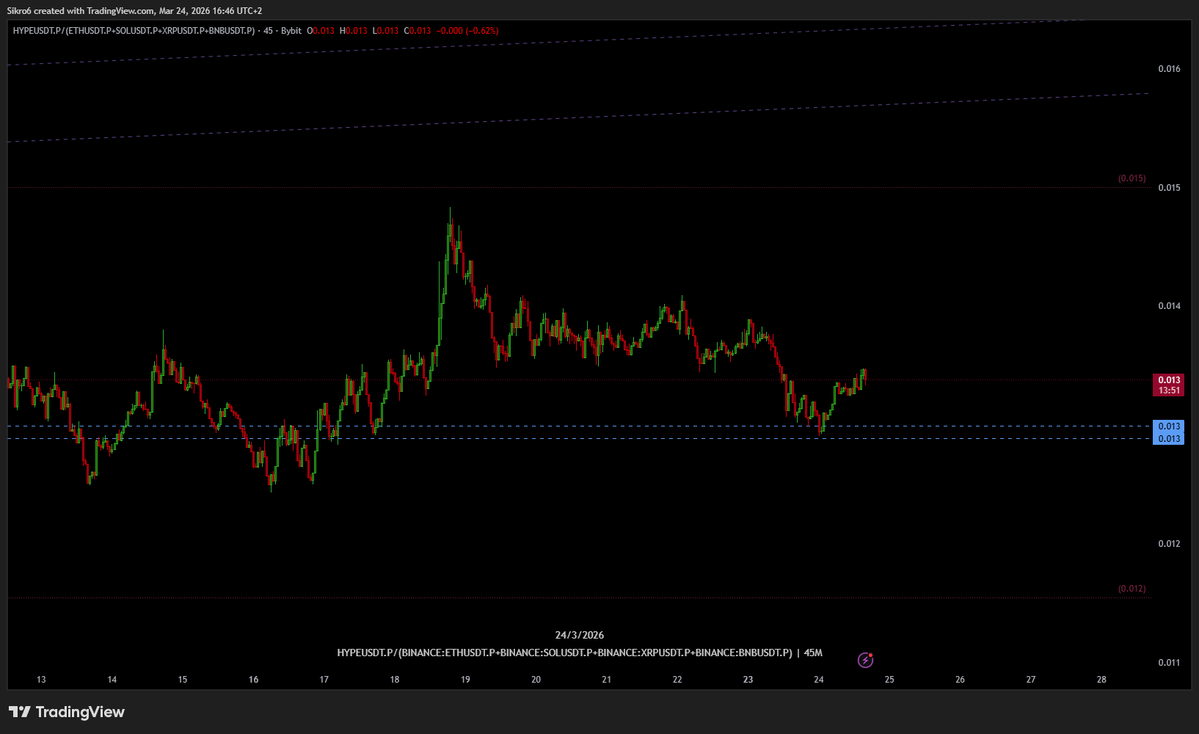1199x734 pixels.
Task: Click the low value L0.013
Action: click(385, 31)
